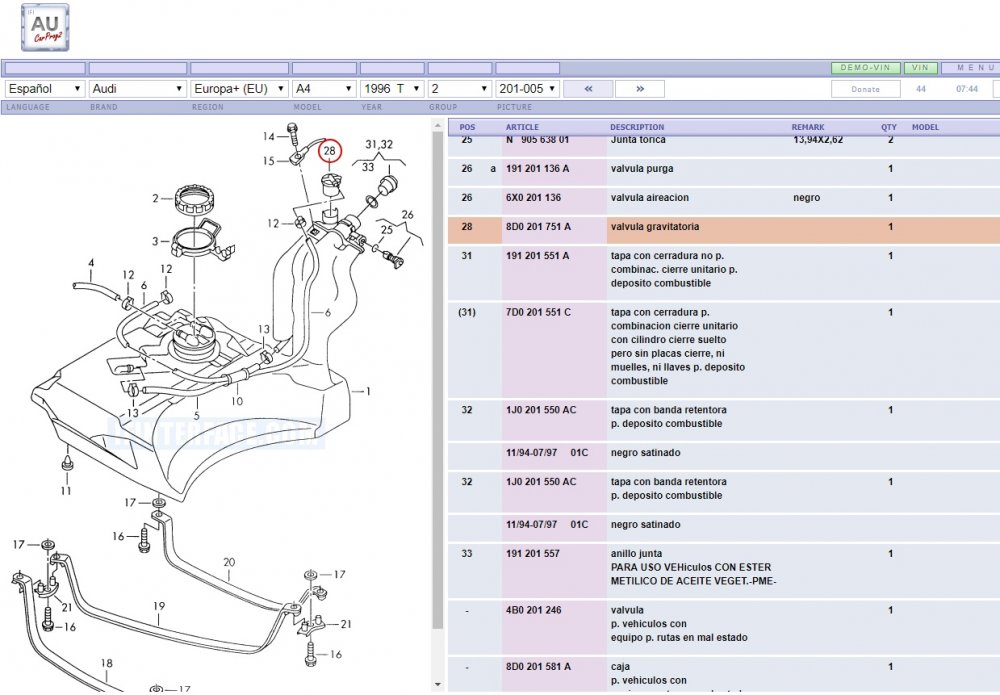Open the Group dropdown showing 2
The width and height of the screenshot is (1000, 695).
[459, 89]
